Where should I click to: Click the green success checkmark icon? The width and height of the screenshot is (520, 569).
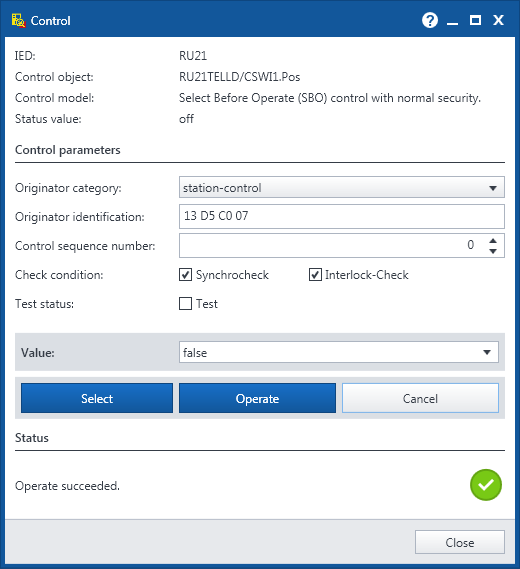[x=486, y=485]
